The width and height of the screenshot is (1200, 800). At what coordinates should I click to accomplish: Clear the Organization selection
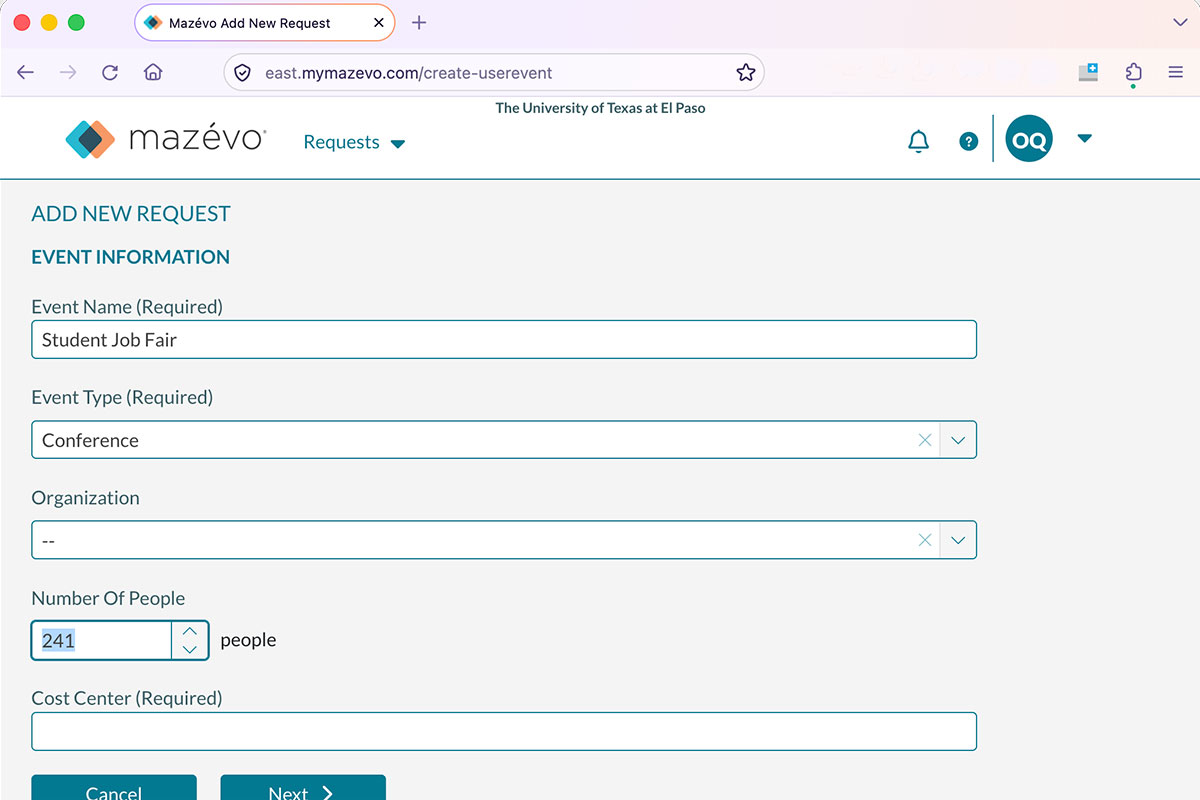click(925, 540)
